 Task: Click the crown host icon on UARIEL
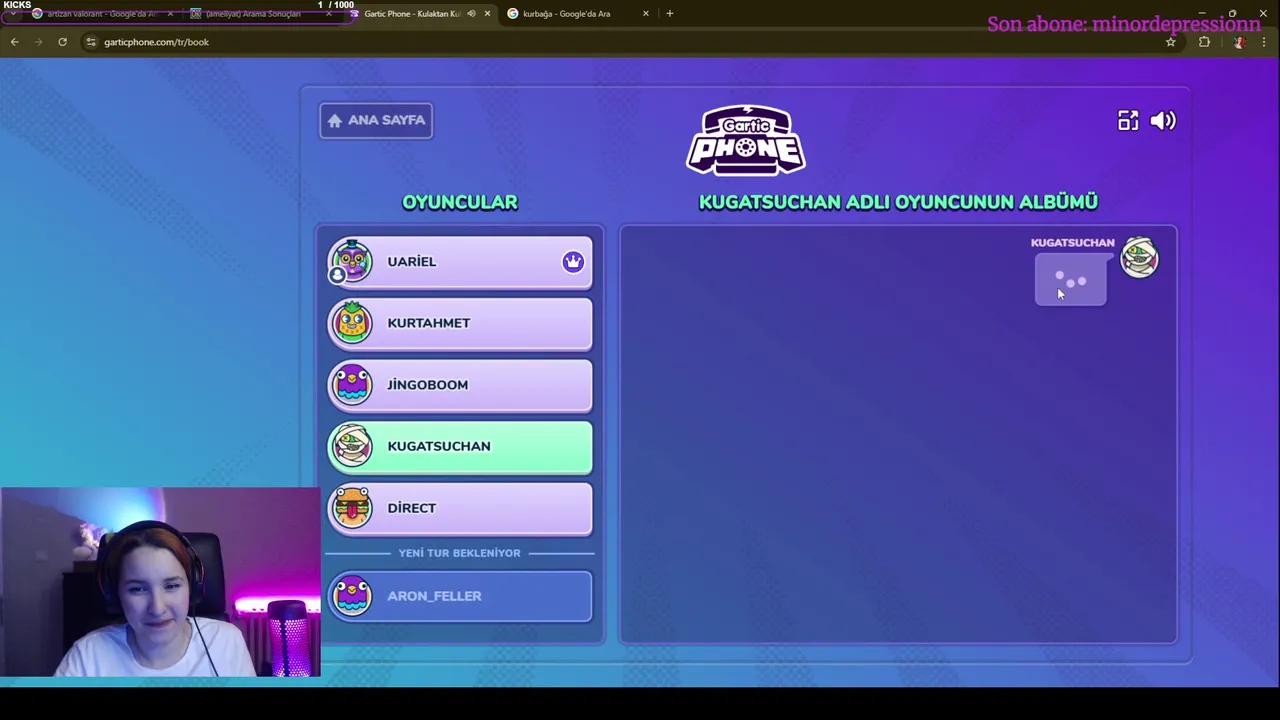pos(573,262)
